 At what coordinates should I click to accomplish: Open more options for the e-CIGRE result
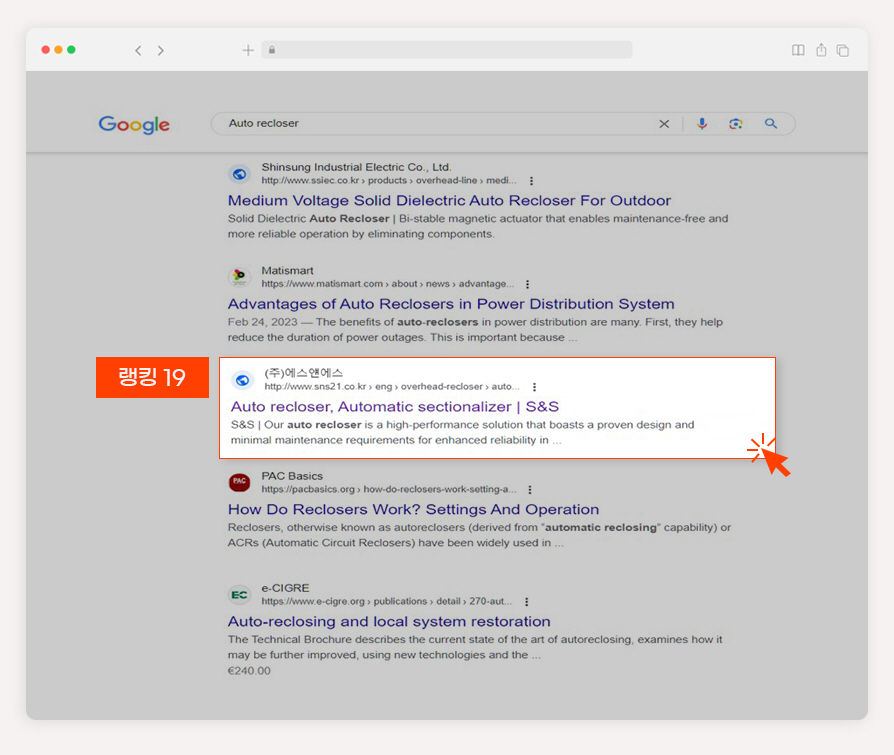point(526,602)
